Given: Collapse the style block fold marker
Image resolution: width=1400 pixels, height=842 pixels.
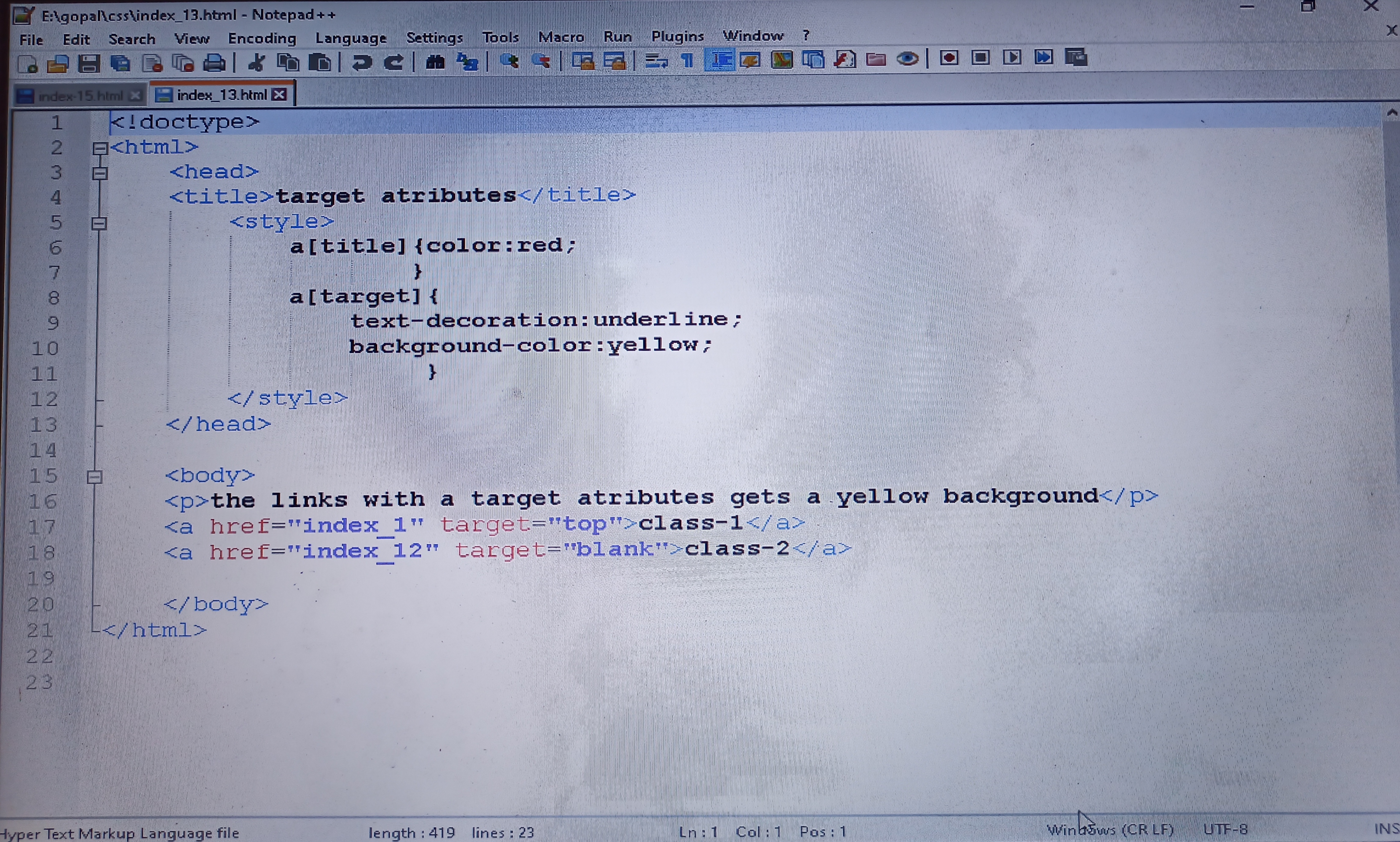Looking at the screenshot, I should pos(99,224).
